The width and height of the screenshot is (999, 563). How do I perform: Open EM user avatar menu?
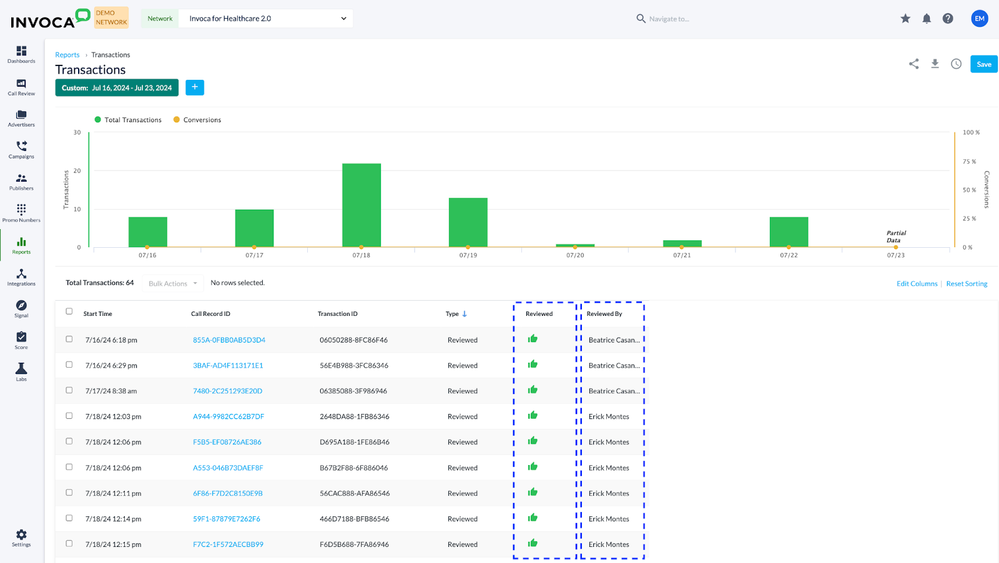tap(979, 18)
